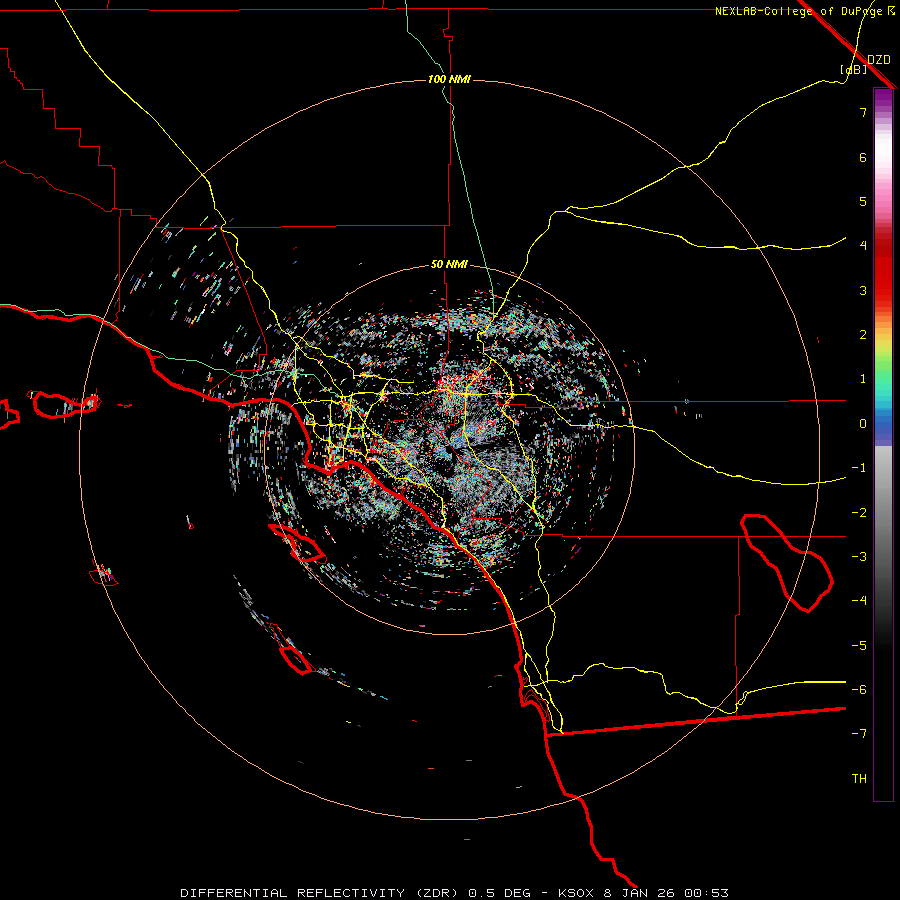Click the 50 NMI range ring label
The width and height of the screenshot is (900, 900).
pos(449,265)
